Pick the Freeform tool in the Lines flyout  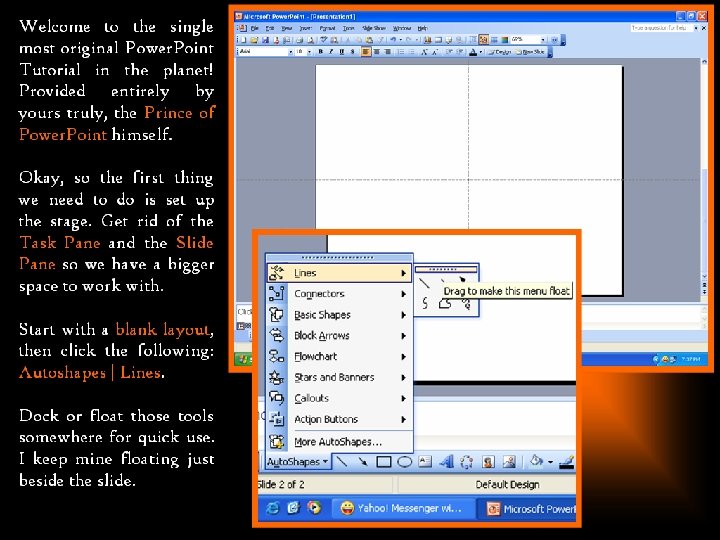pyautogui.click(x=444, y=303)
